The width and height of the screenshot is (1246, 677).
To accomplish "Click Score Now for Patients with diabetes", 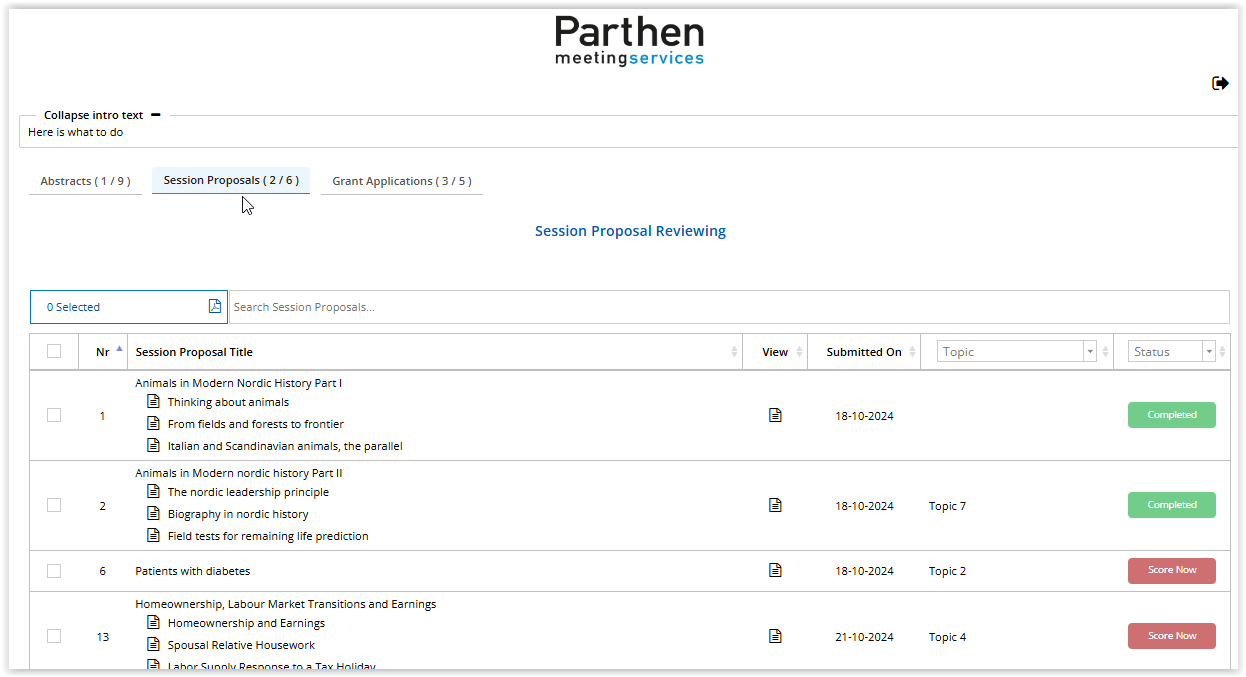I will [x=1171, y=571].
